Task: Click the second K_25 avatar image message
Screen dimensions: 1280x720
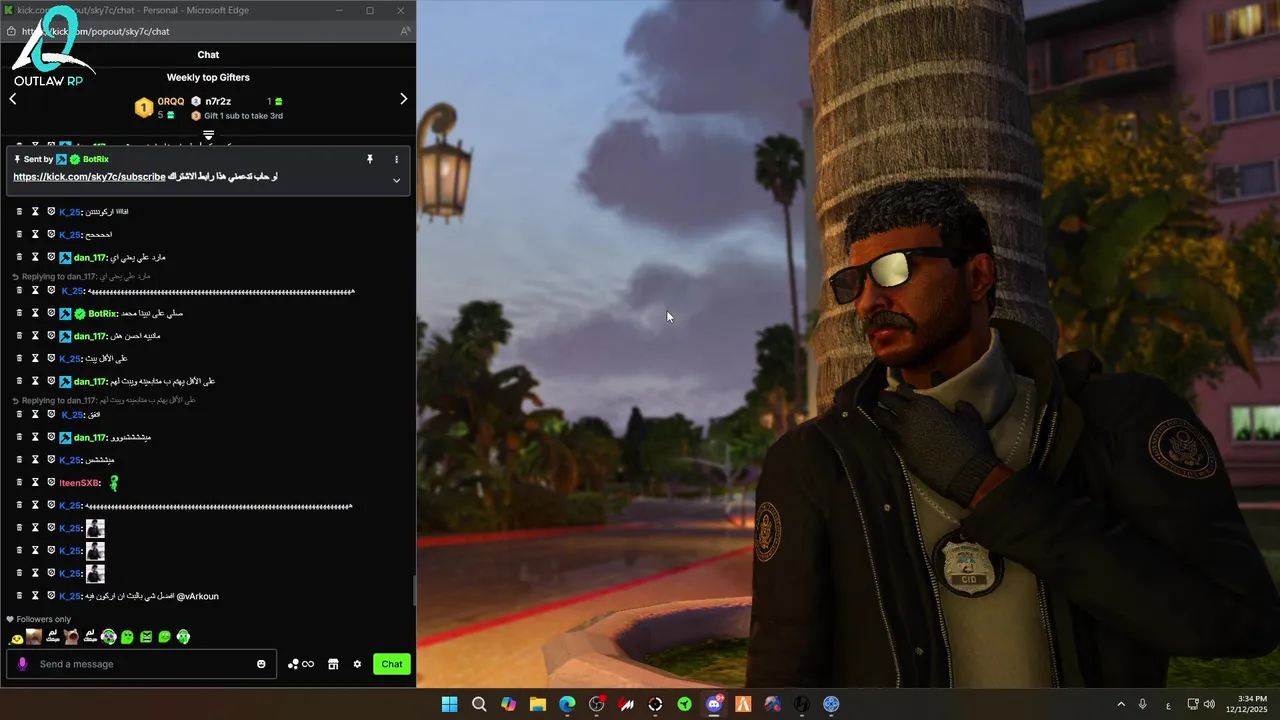Action: coord(95,551)
